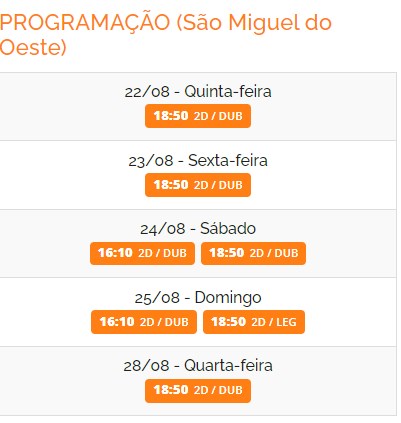Viewport: 401px width, 423px height.
Task: Click the PROGRAMAÇÃO heading word
Action: click(85, 23)
